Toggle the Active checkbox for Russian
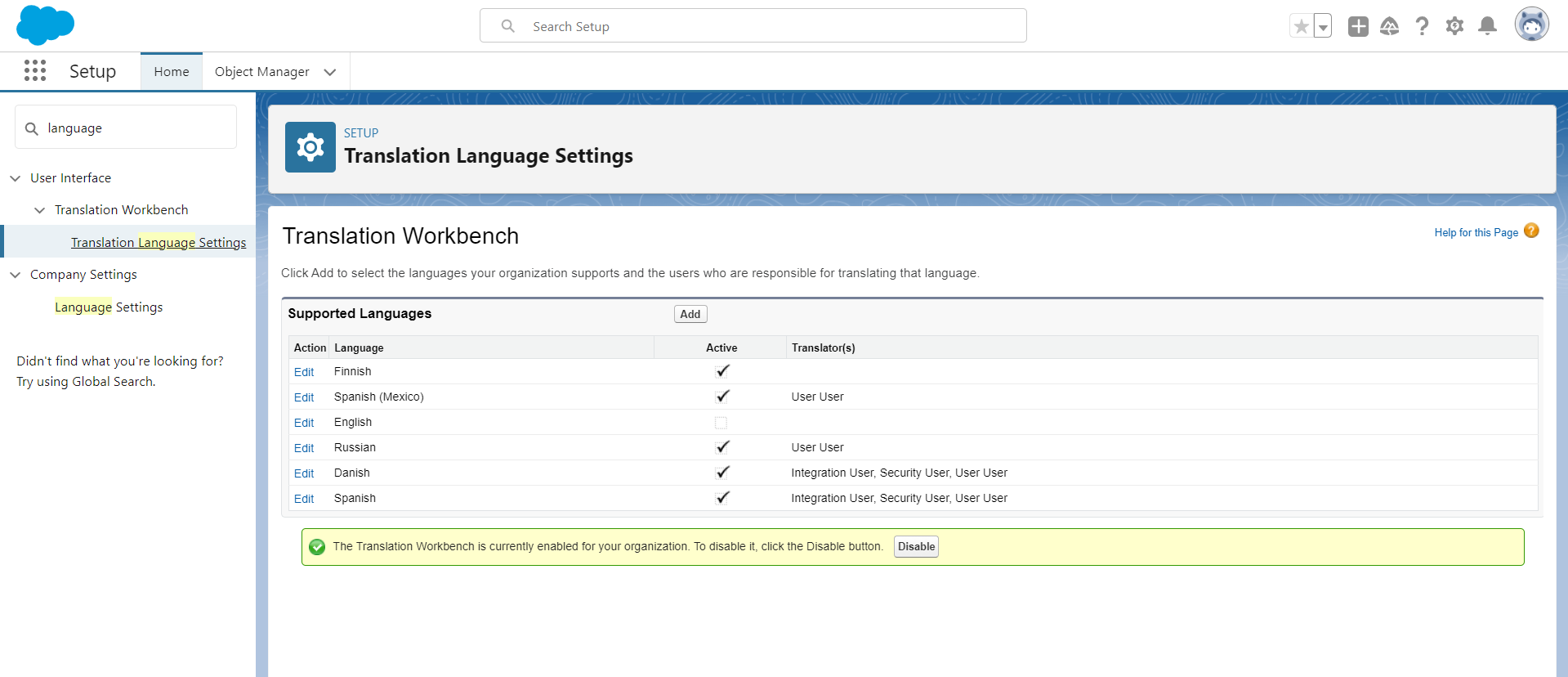This screenshot has height=677, width=1568. point(721,447)
